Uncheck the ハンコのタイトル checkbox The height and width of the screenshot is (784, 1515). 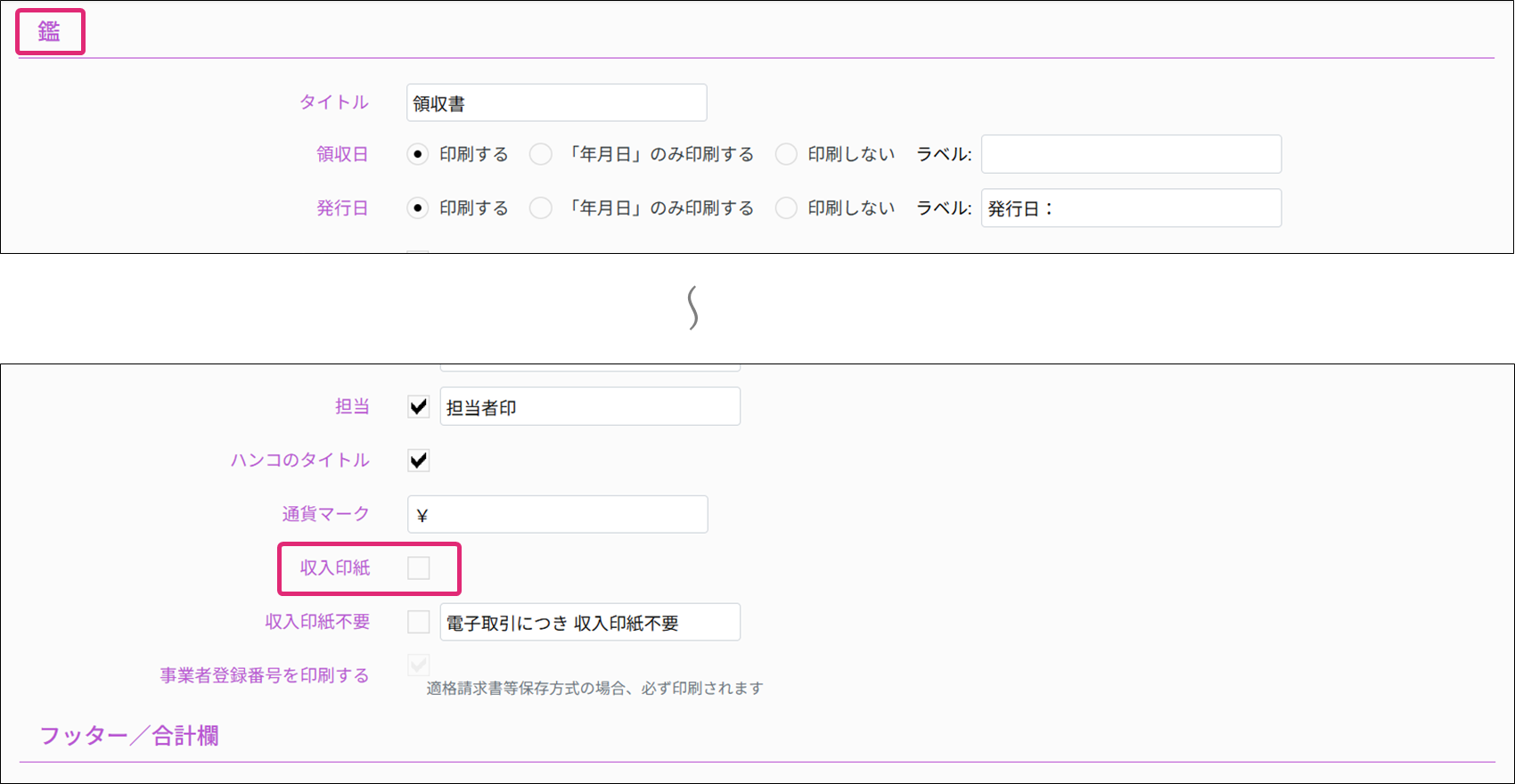pyautogui.click(x=418, y=461)
